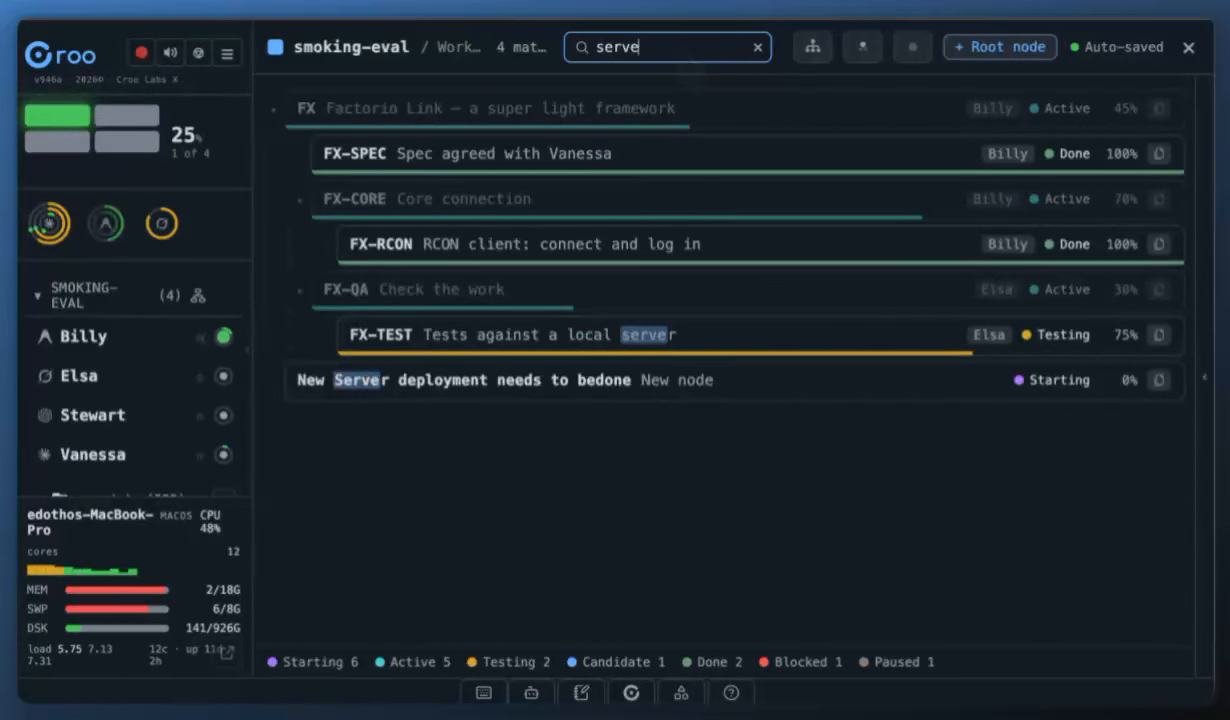
Task: Click the red record button
Action: tap(141, 53)
